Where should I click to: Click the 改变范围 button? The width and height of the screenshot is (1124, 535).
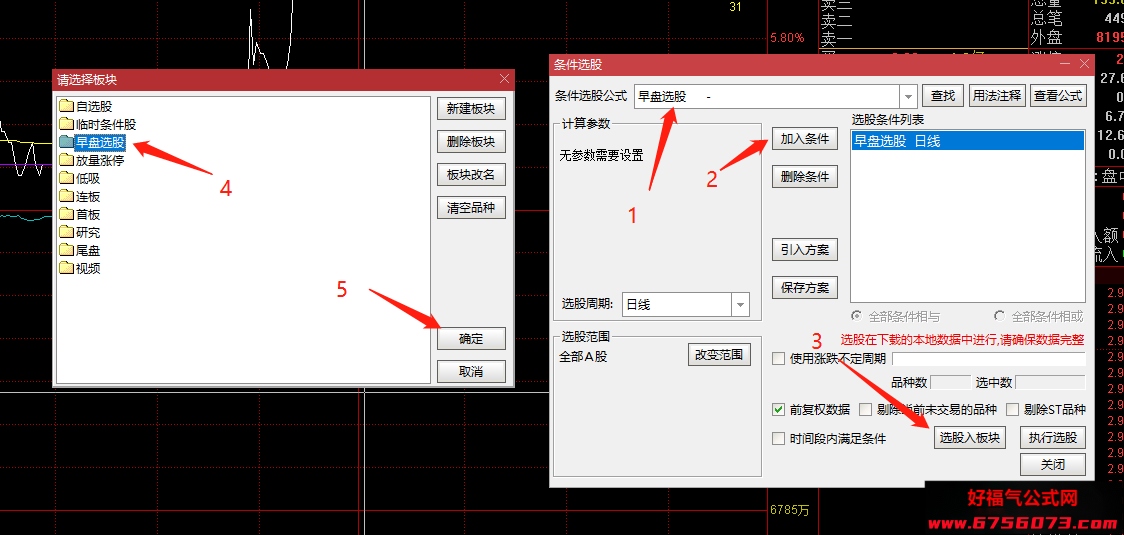tap(719, 355)
